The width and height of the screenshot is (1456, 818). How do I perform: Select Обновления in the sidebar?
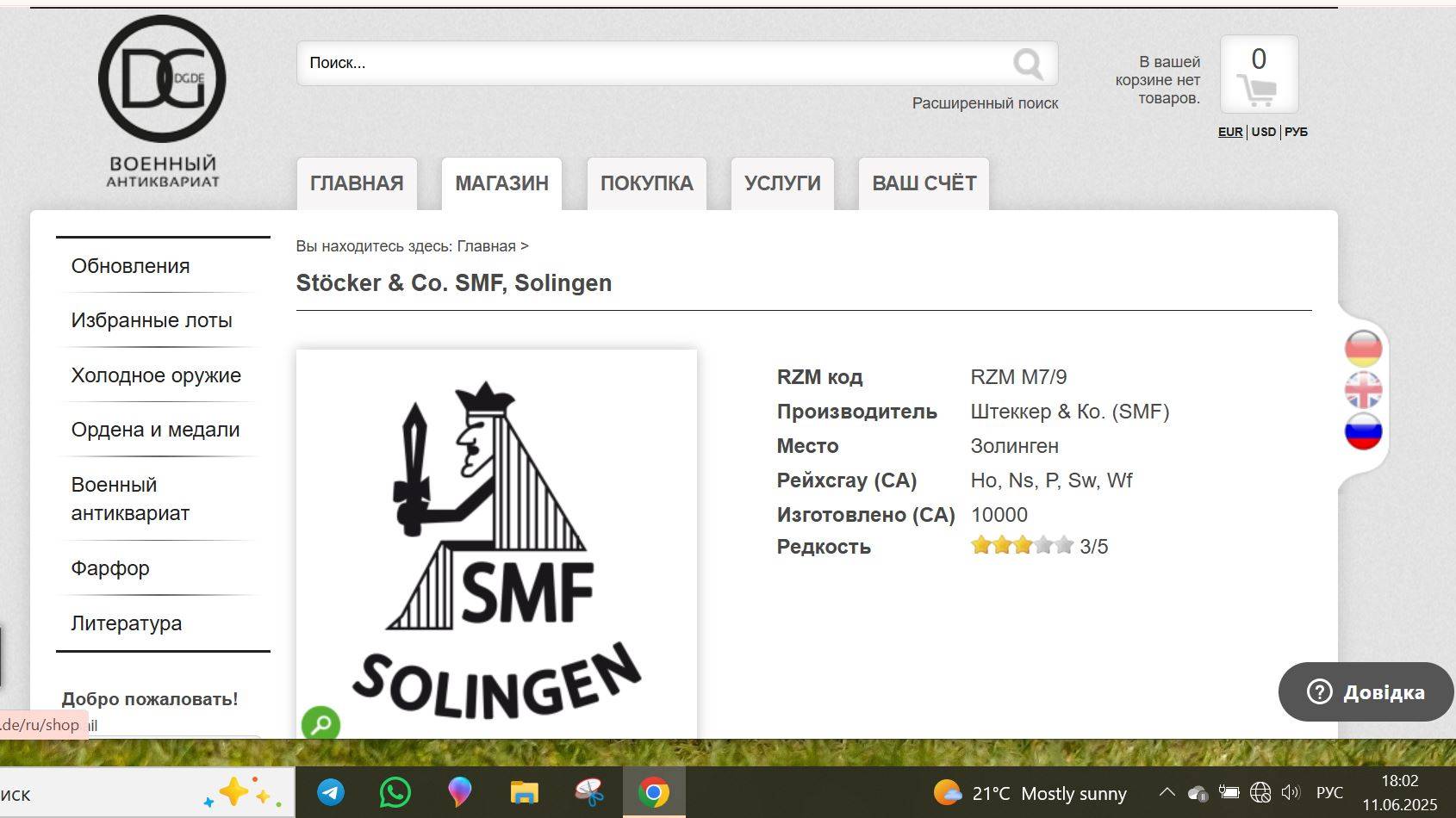pyautogui.click(x=130, y=266)
